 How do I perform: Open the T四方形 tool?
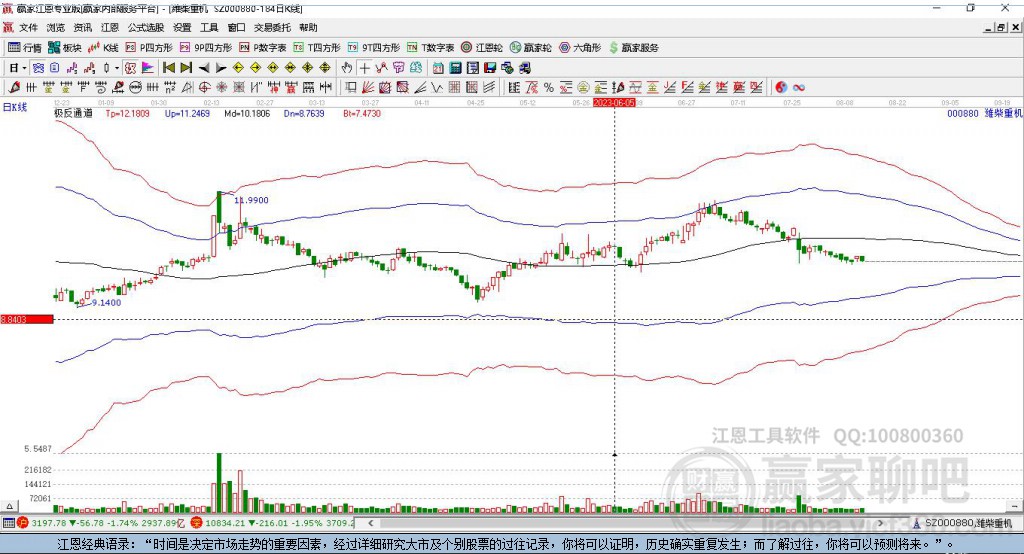pos(317,48)
